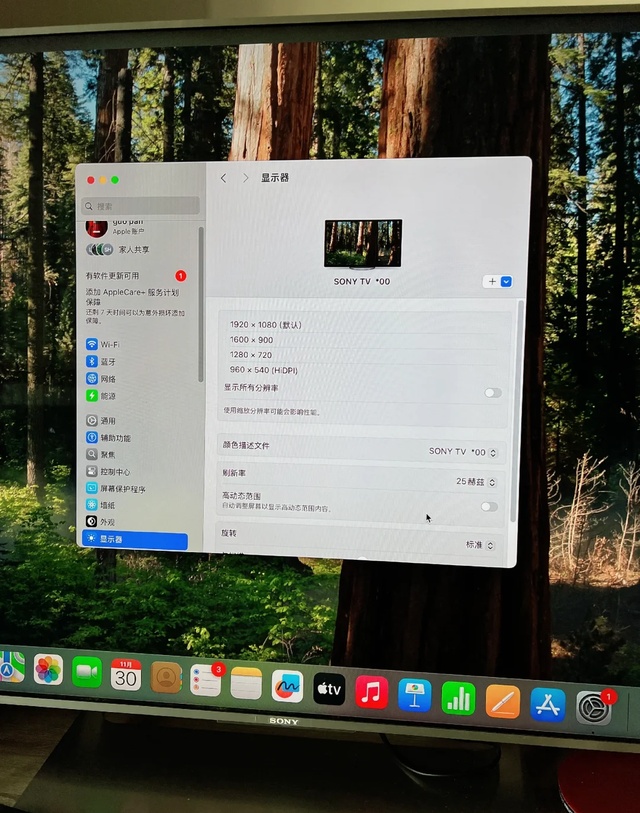Open Notes app in Dock
The width and height of the screenshot is (640, 813).
point(246,683)
